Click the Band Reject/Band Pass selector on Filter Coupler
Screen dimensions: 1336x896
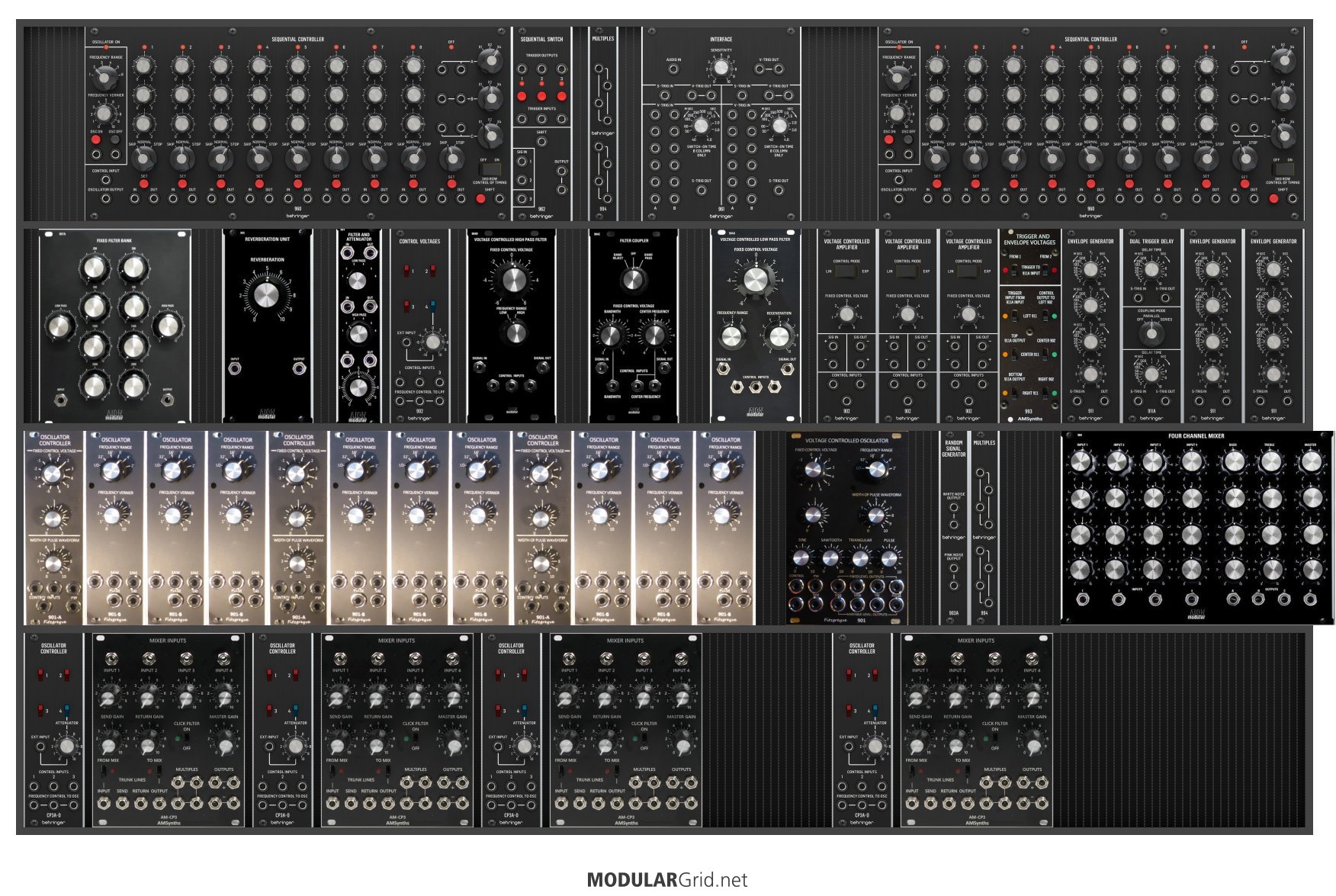pos(633,278)
